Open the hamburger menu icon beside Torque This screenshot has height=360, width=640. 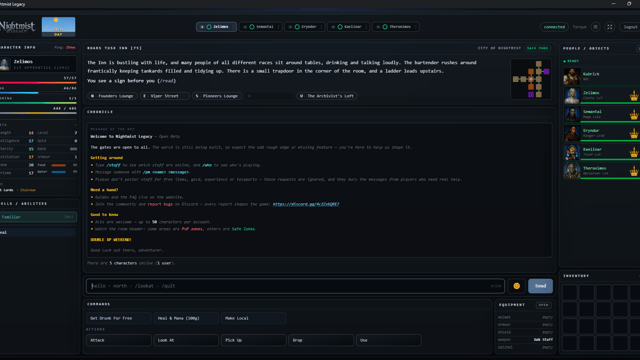[596, 27]
